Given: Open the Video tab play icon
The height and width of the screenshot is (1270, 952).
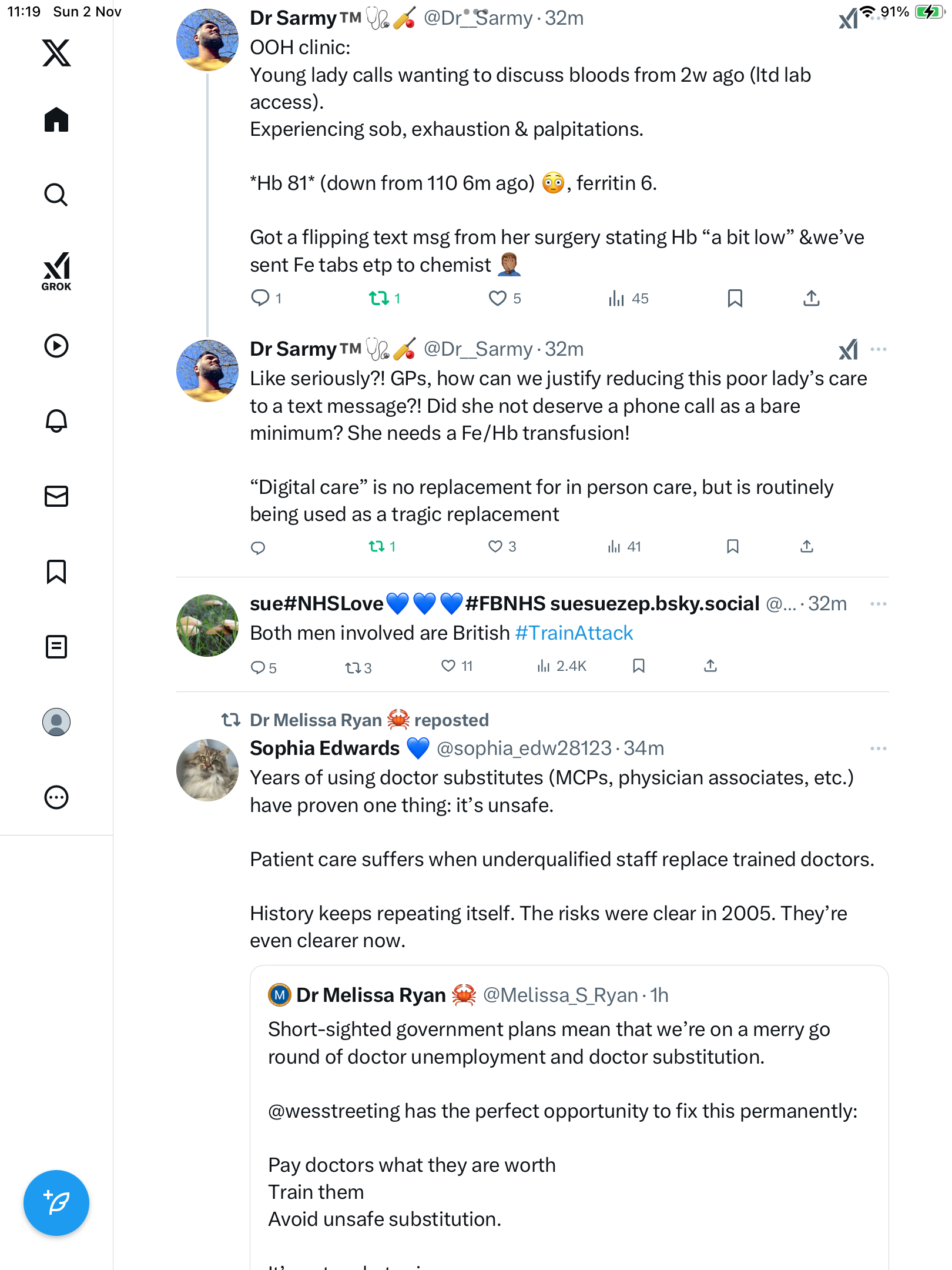Looking at the screenshot, I should (56, 346).
